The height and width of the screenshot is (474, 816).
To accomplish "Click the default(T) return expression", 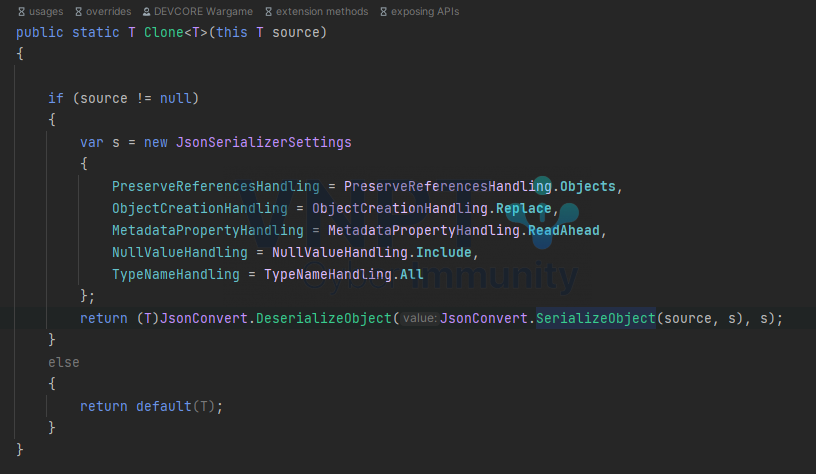I will coord(179,406).
